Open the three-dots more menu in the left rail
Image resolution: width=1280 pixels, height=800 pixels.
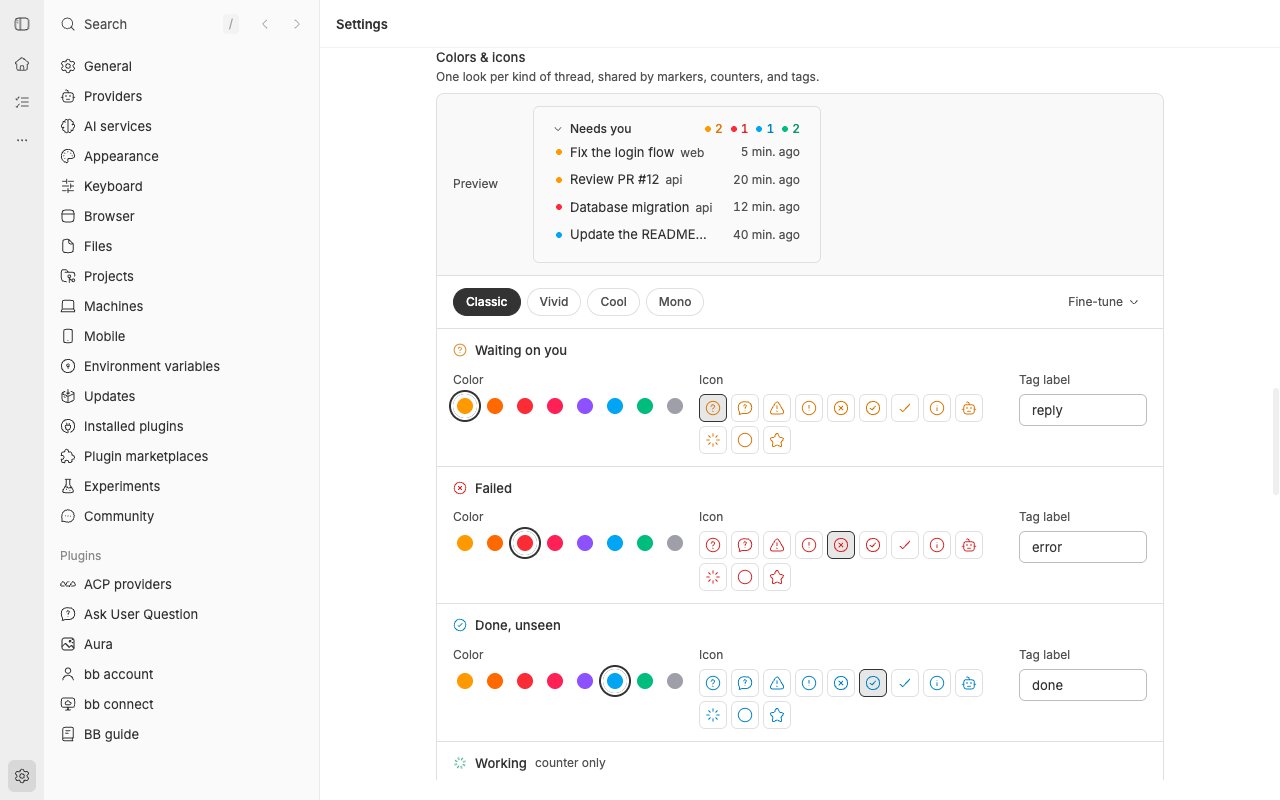(22, 140)
